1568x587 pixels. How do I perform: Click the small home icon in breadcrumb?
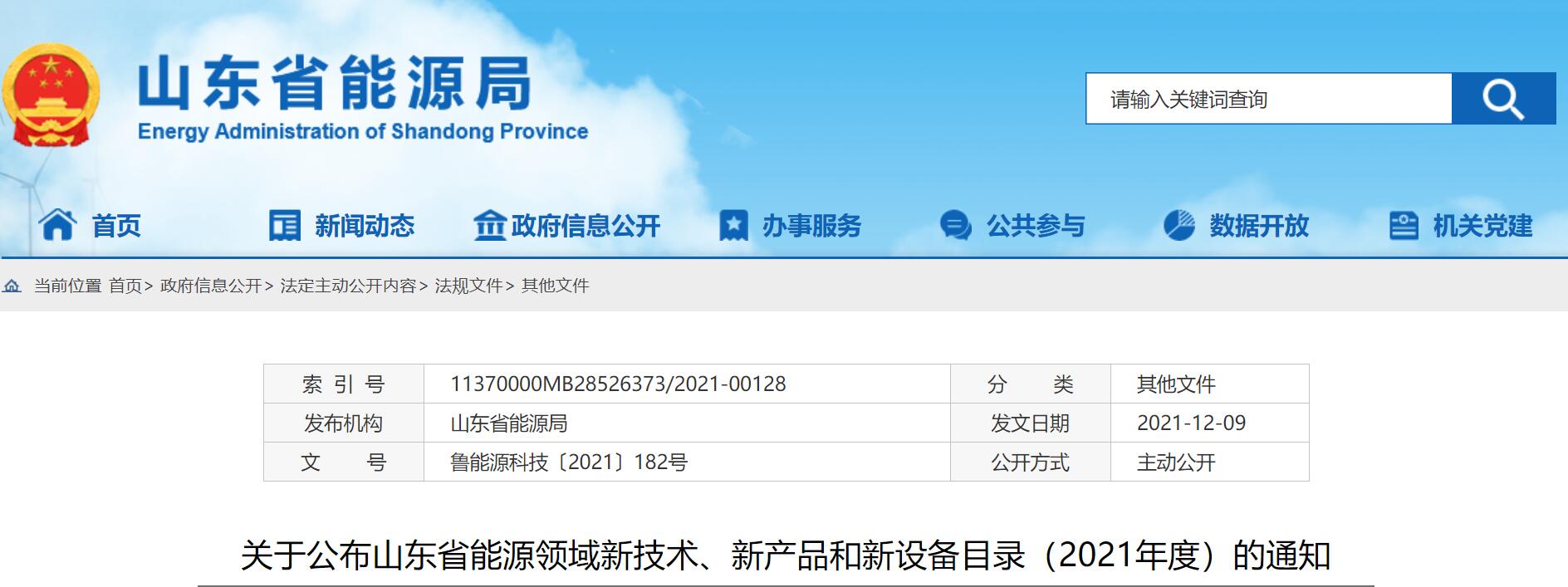(x=12, y=286)
